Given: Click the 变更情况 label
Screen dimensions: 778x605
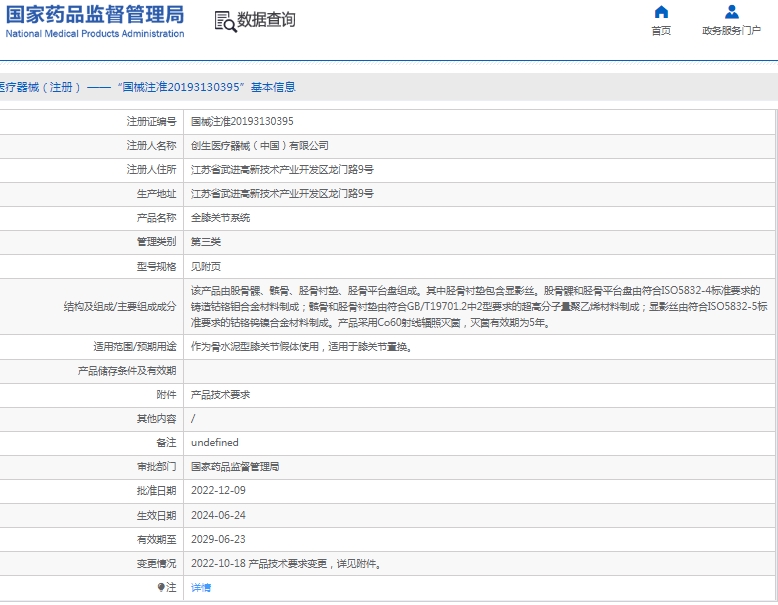Looking at the screenshot, I should [156, 564].
